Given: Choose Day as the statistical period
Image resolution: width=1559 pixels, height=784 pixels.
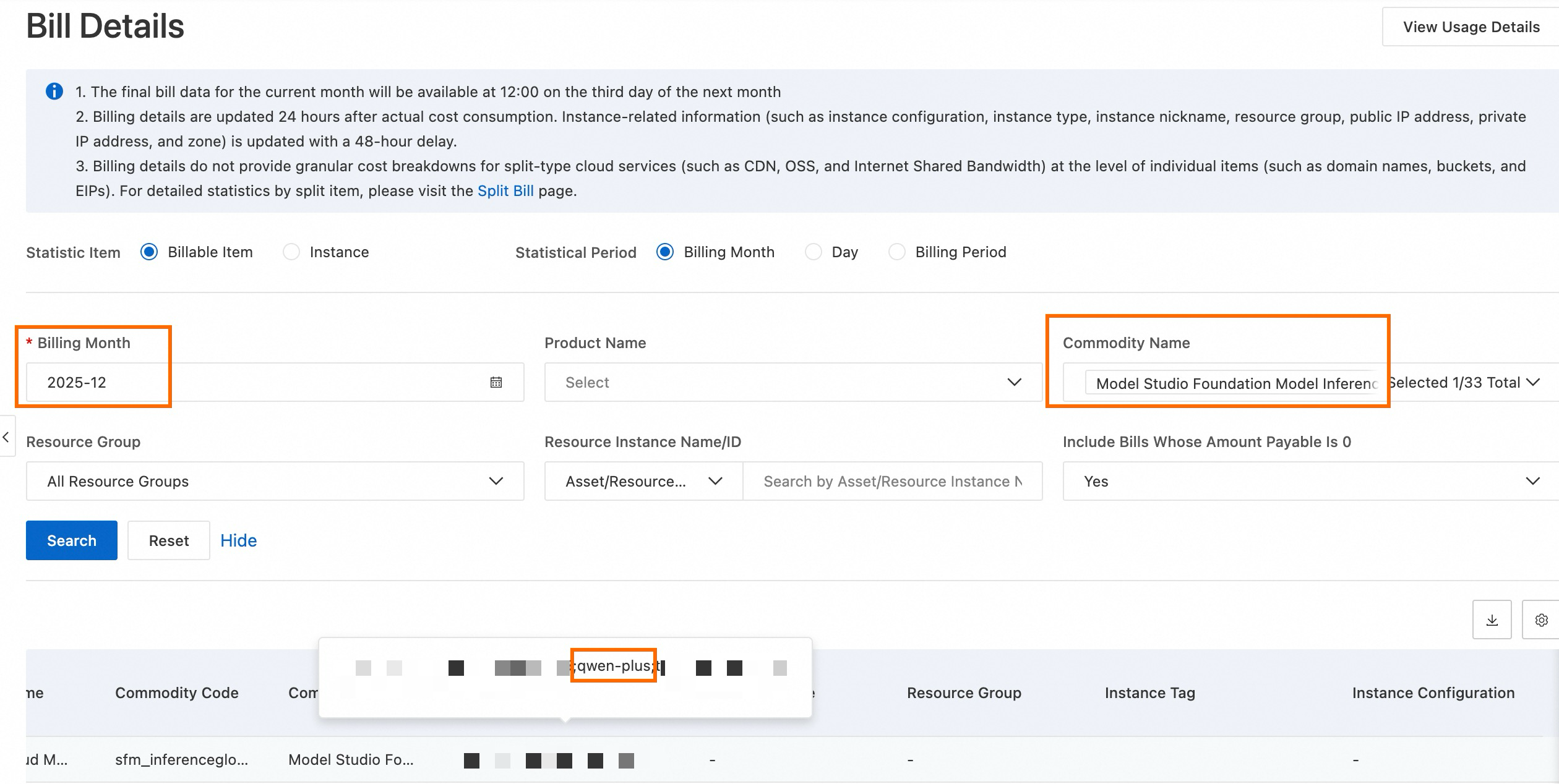Looking at the screenshot, I should click(x=814, y=252).
